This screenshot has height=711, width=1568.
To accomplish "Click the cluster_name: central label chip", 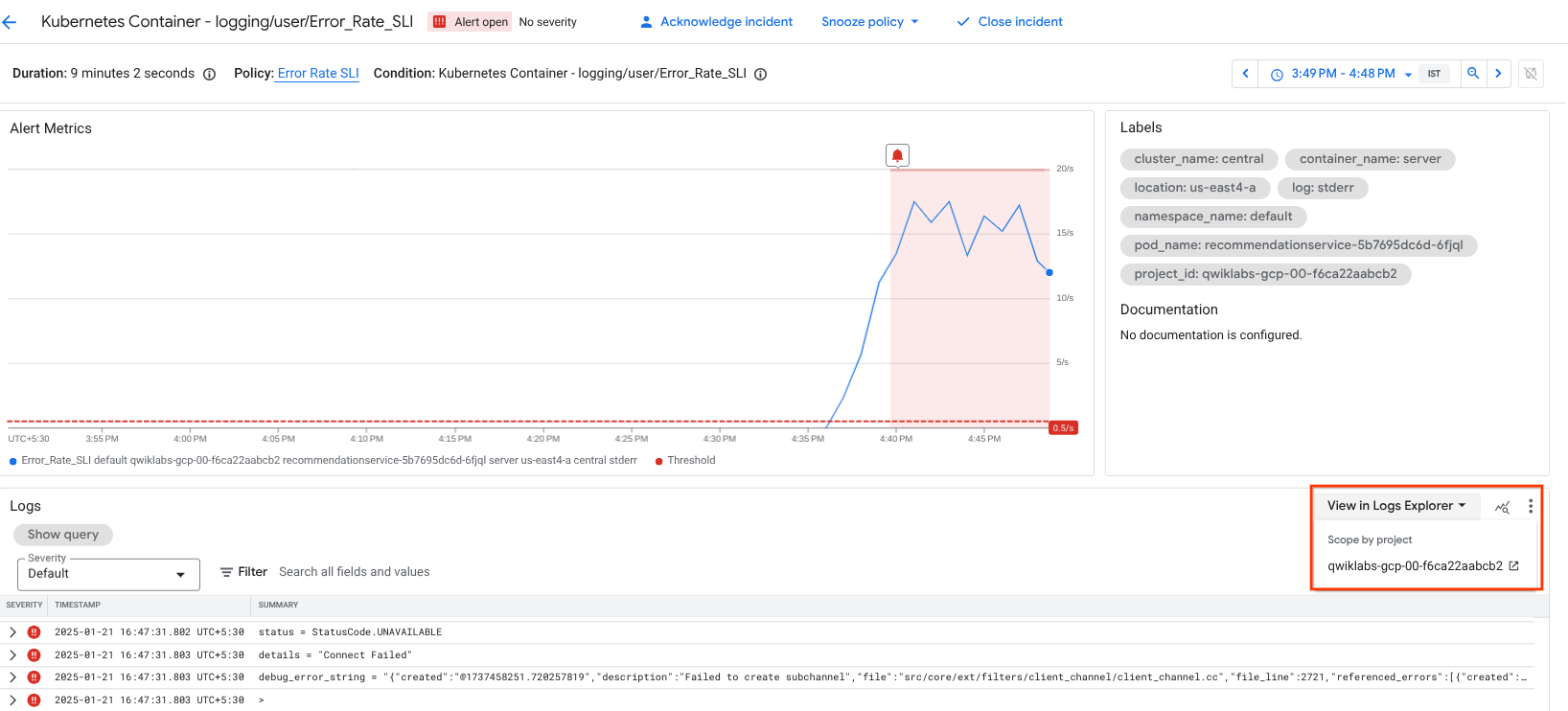I will 1199,159.
